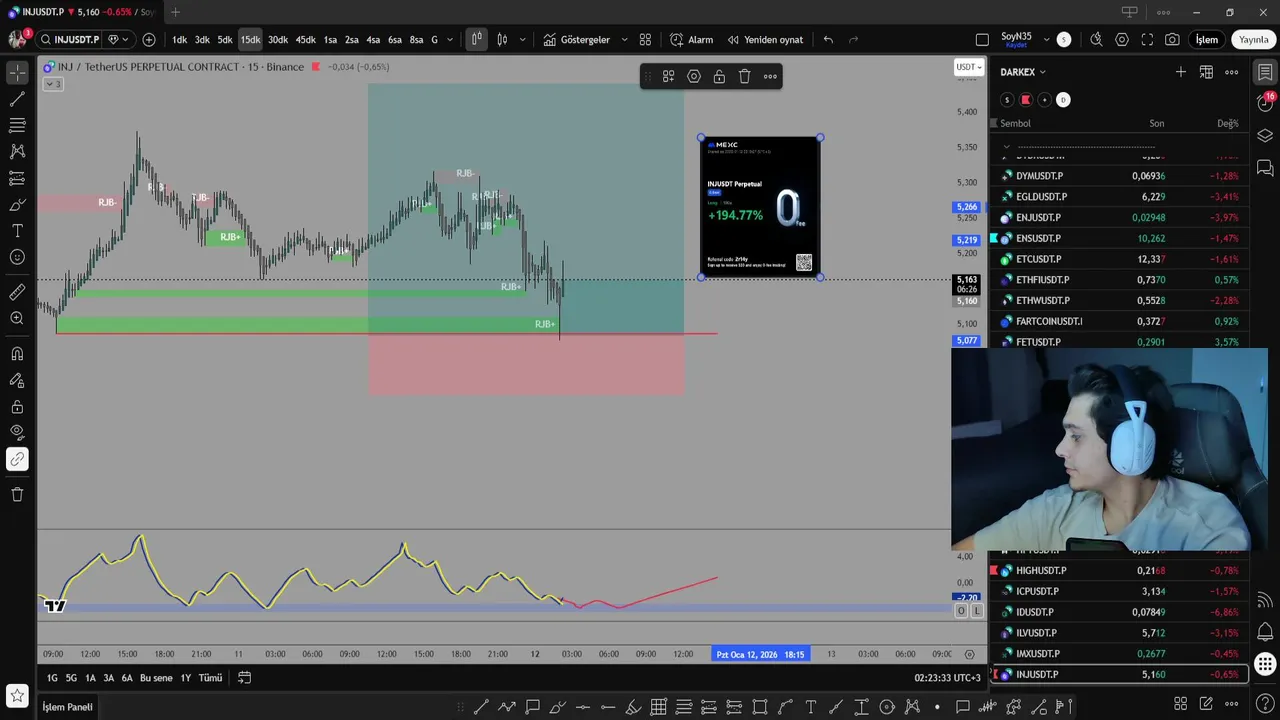Remove drawings with left toolbar trash icon
The height and width of the screenshot is (720, 1280).
[x=17, y=494]
